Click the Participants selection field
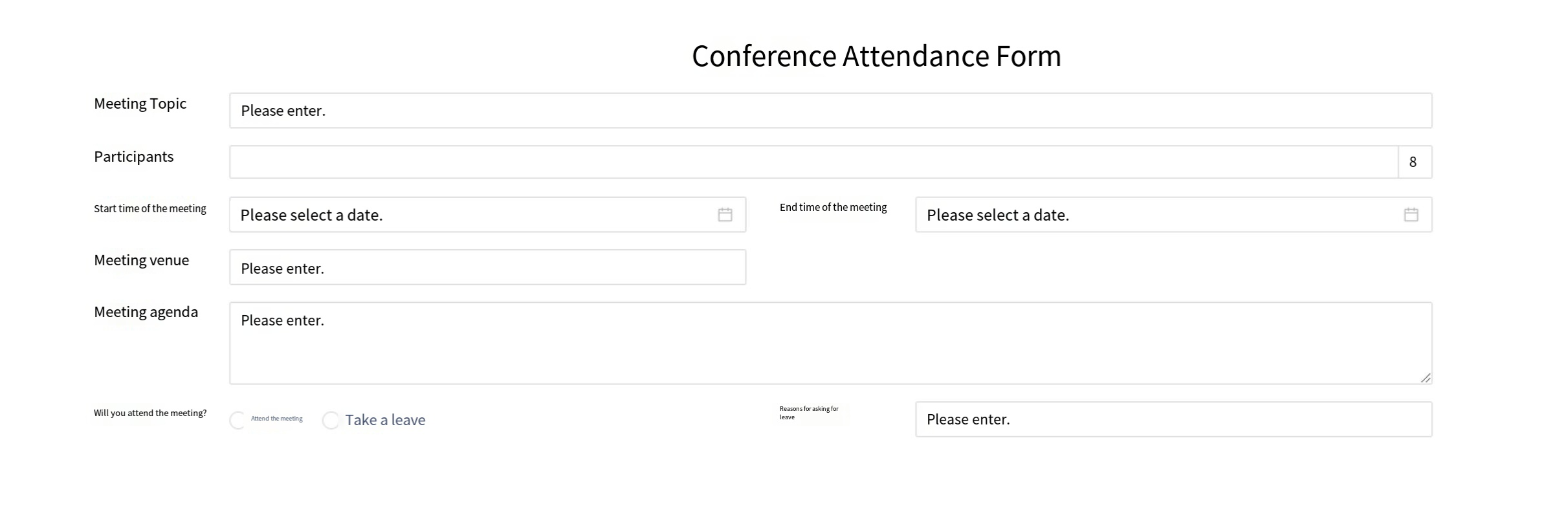The height and width of the screenshot is (517, 1568). coord(813,162)
